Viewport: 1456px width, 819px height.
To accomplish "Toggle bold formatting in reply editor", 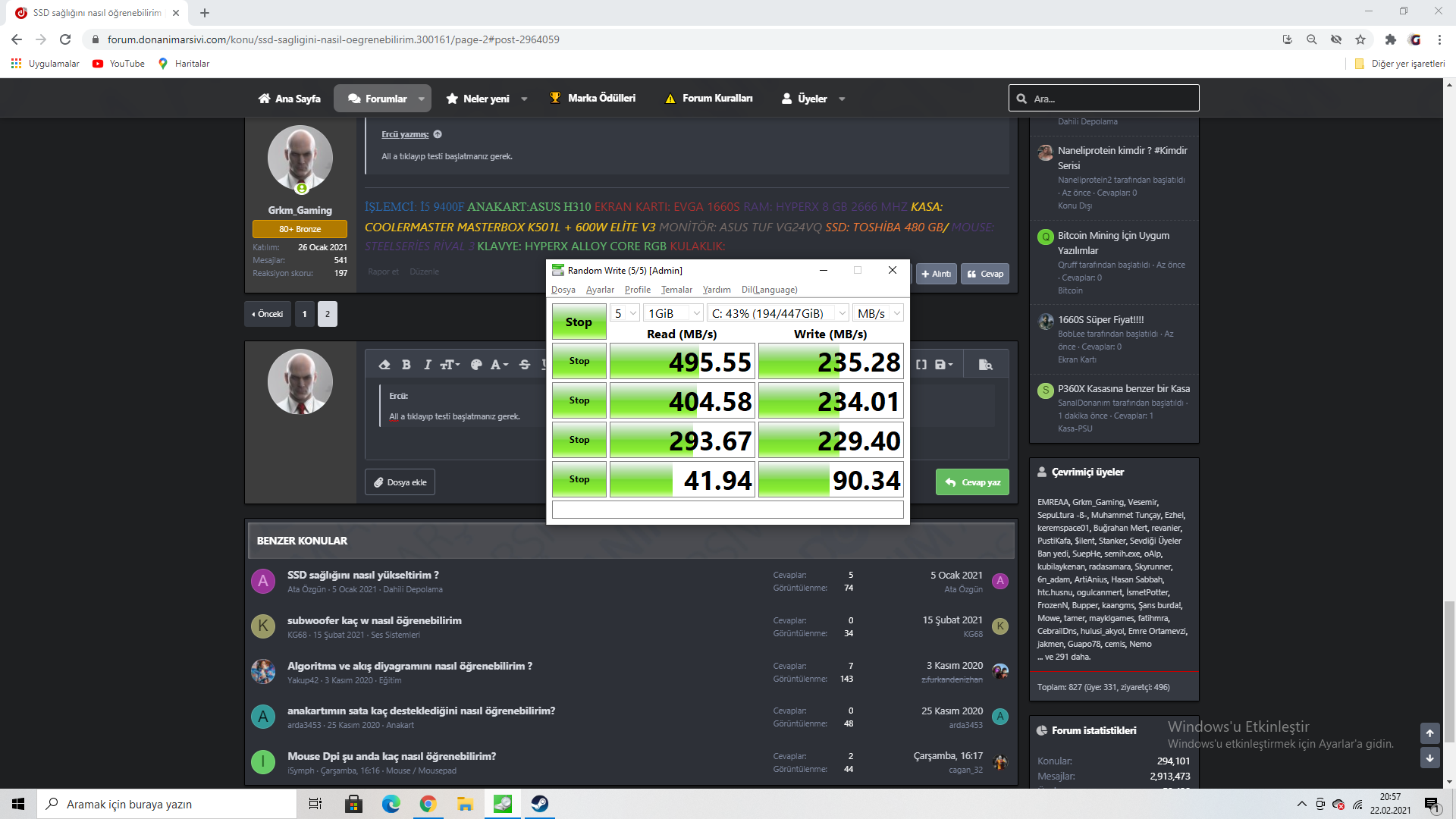I will [406, 365].
